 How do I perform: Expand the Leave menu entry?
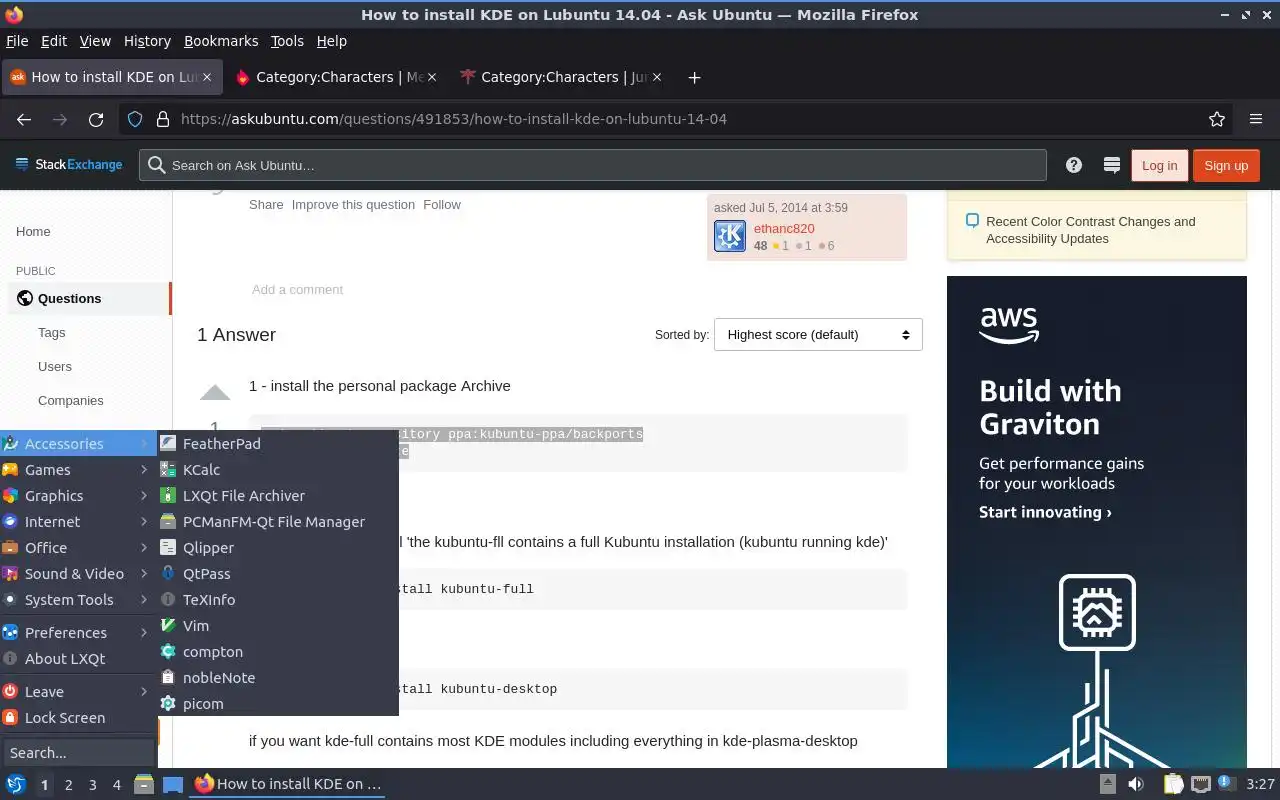pyautogui.click(x=78, y=692)
